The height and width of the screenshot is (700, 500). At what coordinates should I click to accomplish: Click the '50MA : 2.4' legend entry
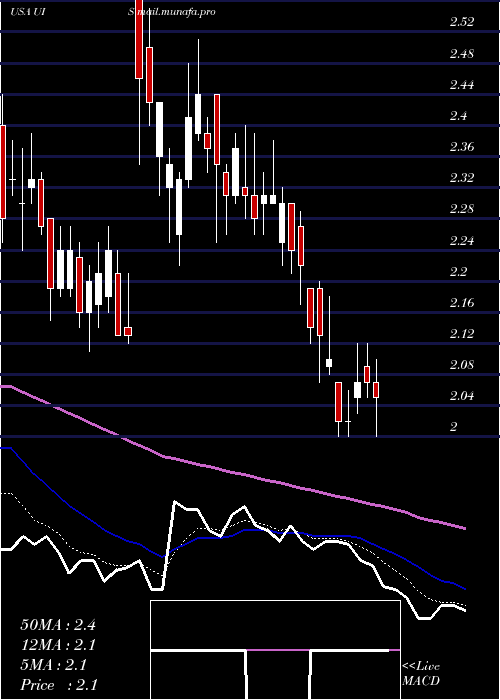pyautogui.click(x=58, y=624)
